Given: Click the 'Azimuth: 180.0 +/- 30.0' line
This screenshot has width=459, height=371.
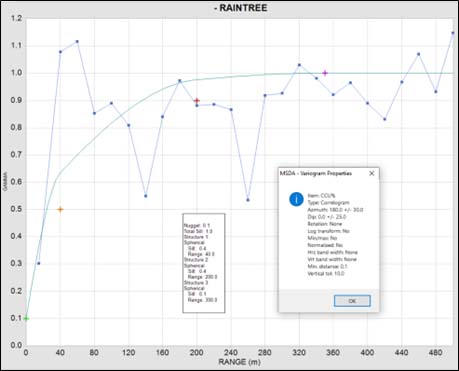Looking at the screenshot, I should [x=335, y=210].
